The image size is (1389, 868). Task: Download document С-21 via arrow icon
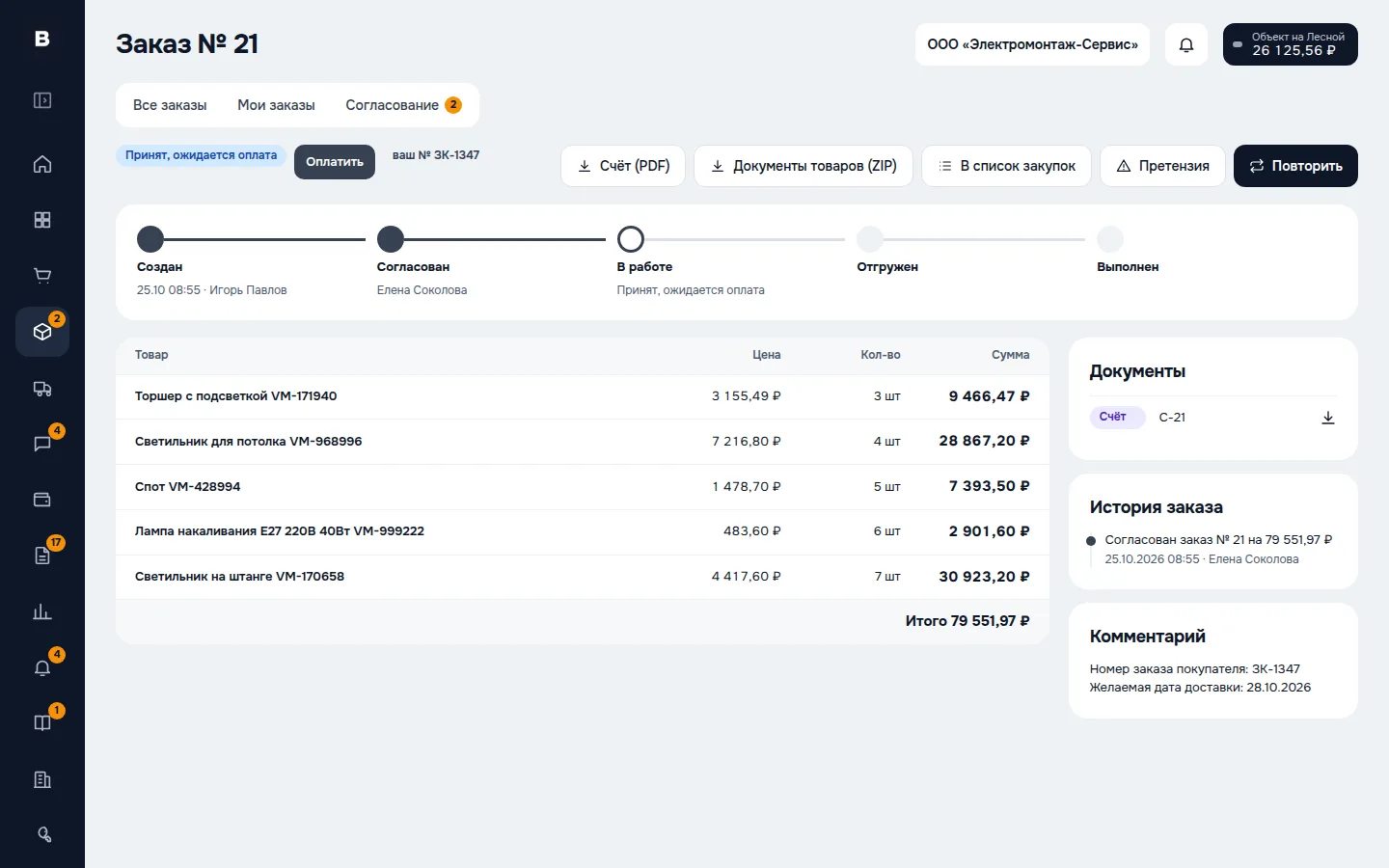point(1328,418)
